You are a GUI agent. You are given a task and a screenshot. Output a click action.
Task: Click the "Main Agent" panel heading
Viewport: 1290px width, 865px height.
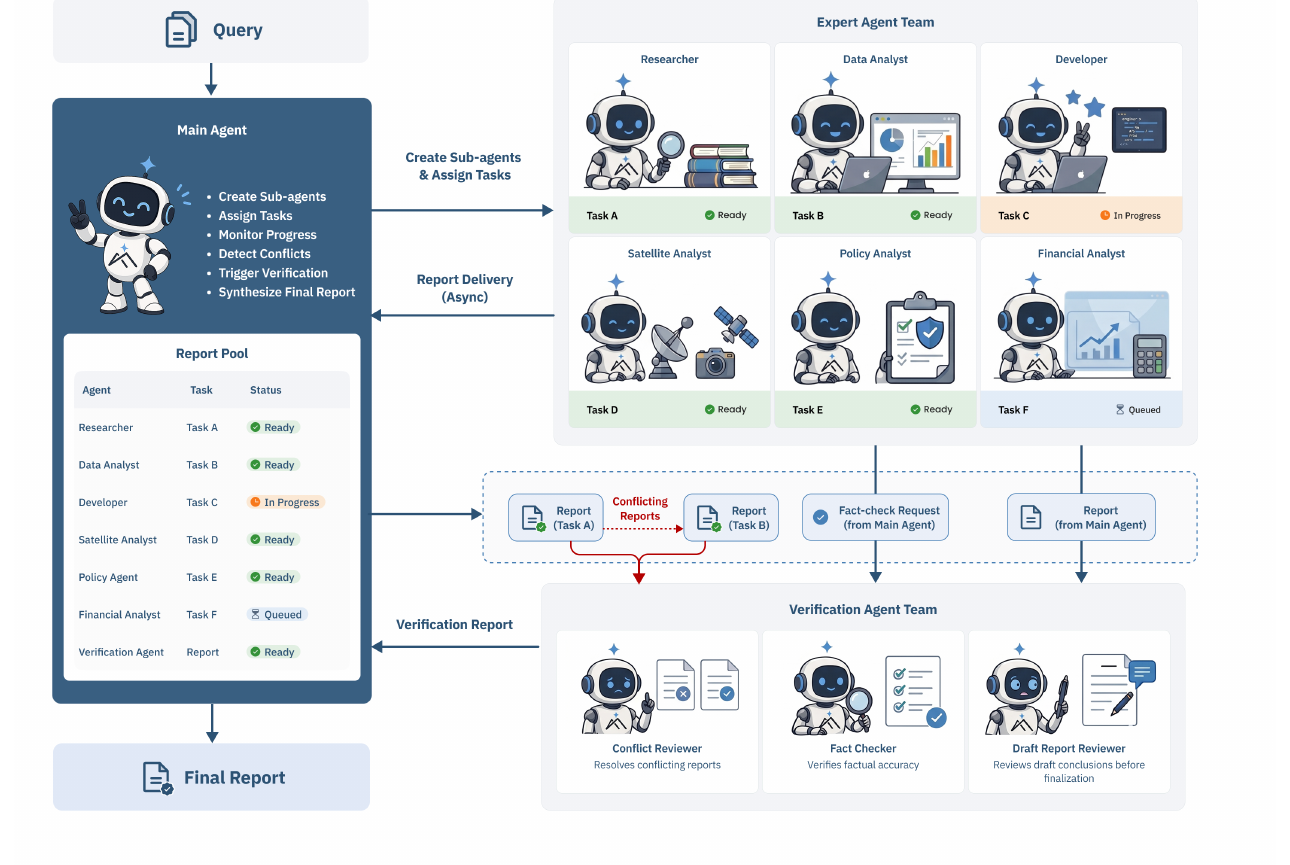coord(212,130)
